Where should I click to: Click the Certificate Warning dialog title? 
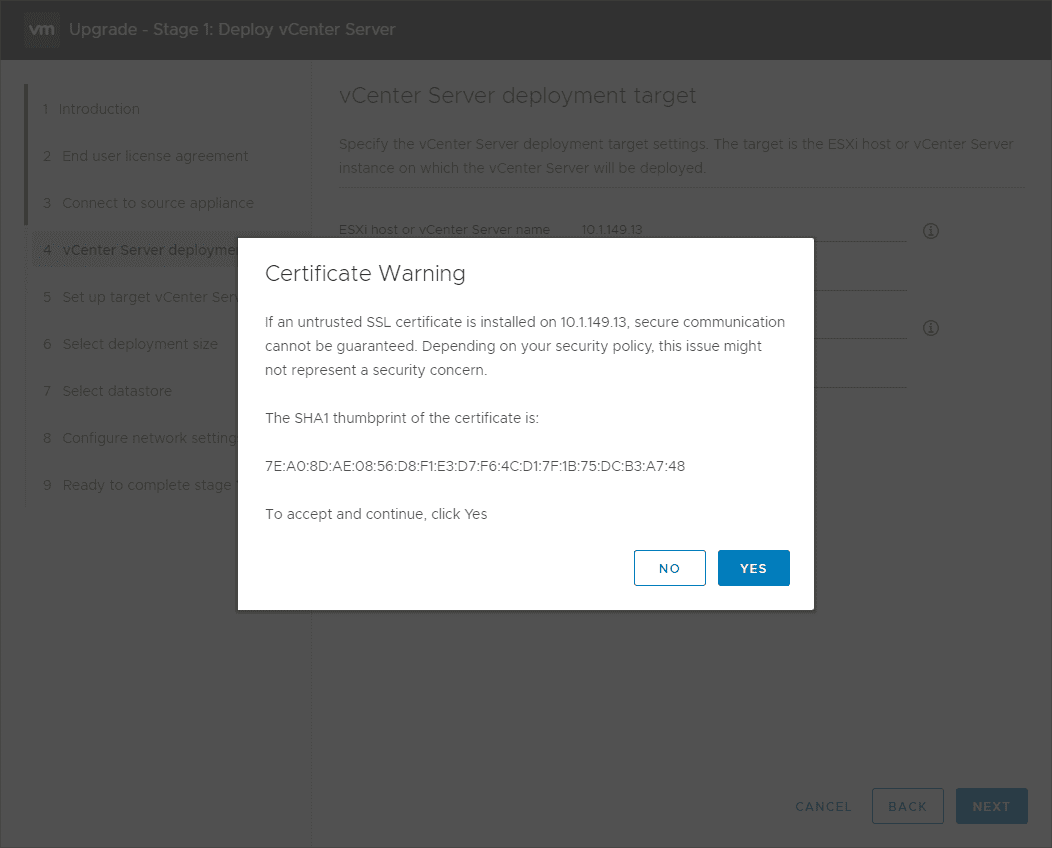(x=365, y=273)
